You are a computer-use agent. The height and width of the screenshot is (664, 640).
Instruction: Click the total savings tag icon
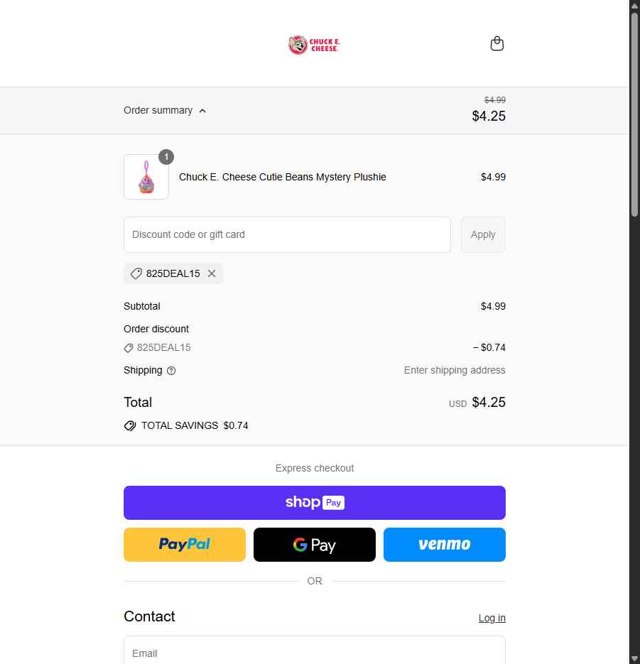tap(130, 425)
